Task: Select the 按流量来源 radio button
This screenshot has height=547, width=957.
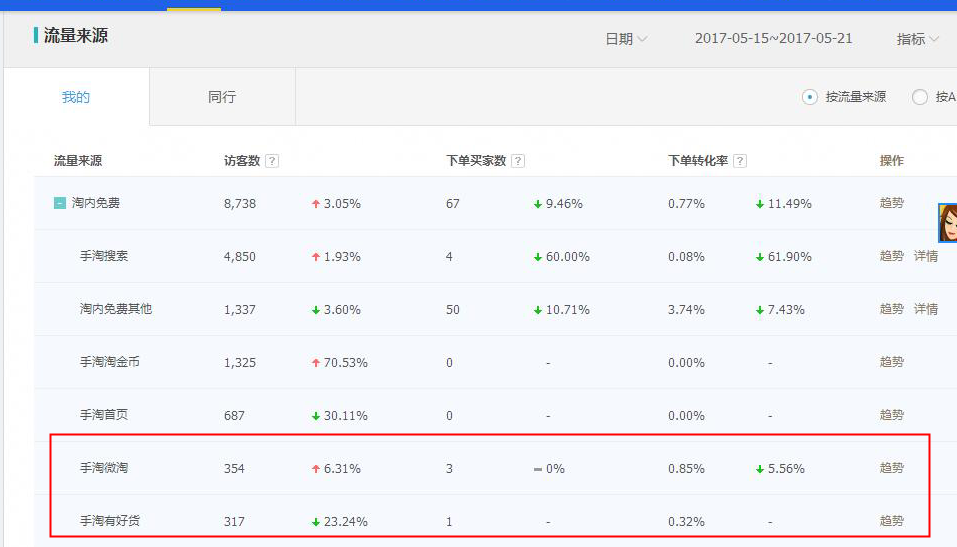Action: pos(810,97)
